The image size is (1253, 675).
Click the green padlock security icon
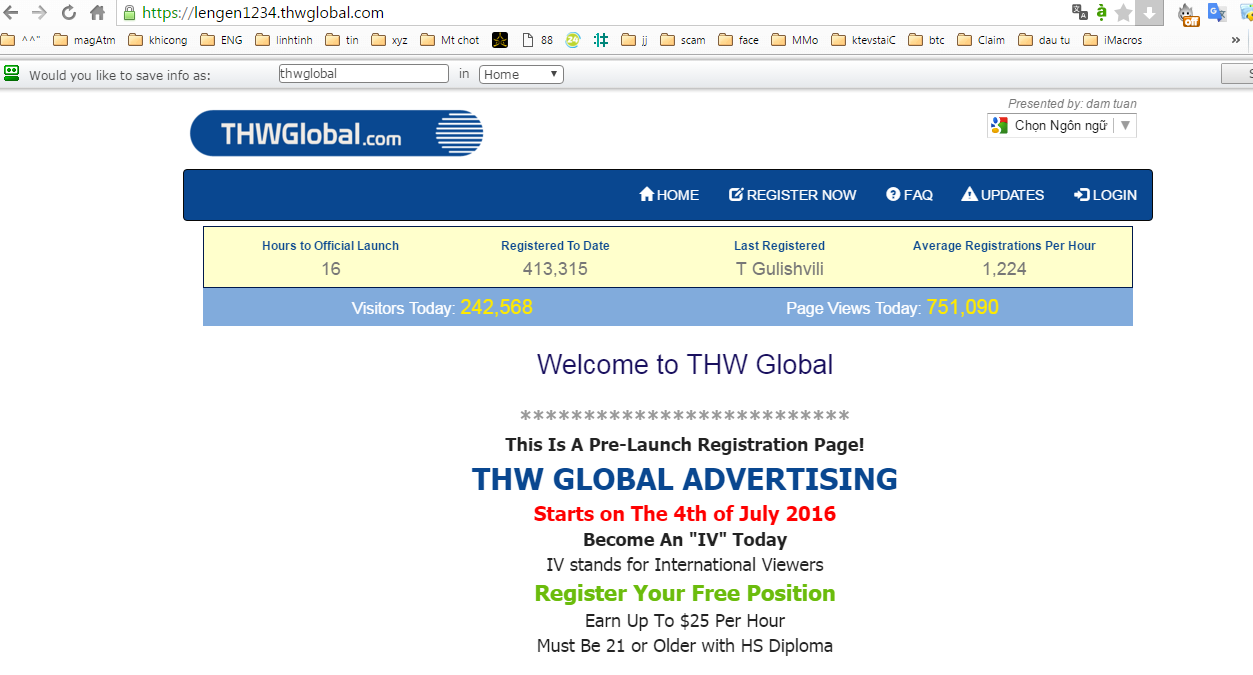coord(129,13)
